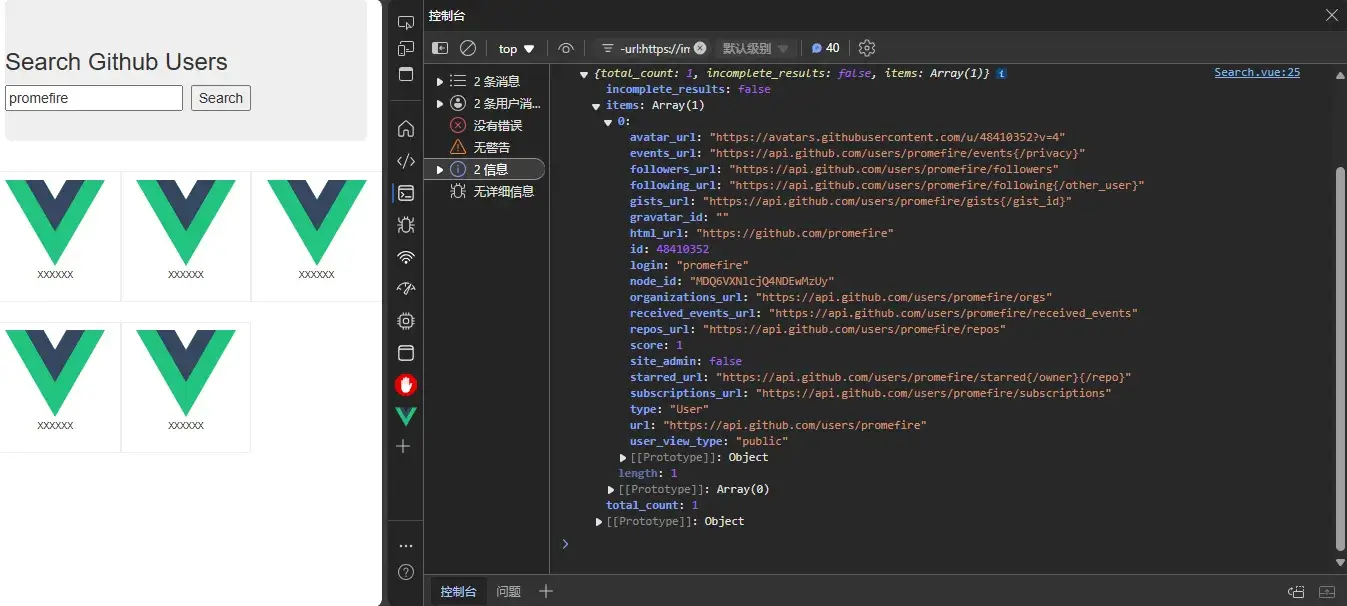The image size is (1347, 606).
Task: Click the Search button on the page
Action: tap(221, 98)
